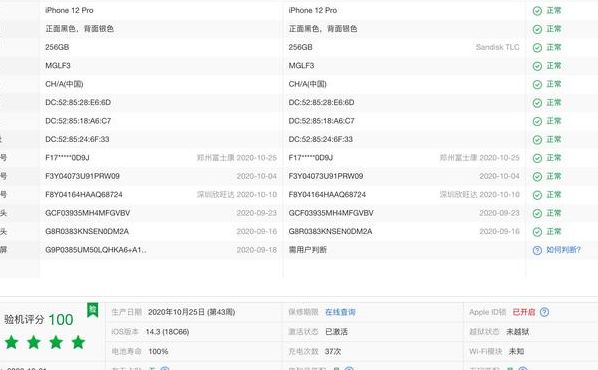Image resolution: width=598 pixels, height=370 pixels.
Task: Click the second green rating star
Action: (x=34, y=342)
